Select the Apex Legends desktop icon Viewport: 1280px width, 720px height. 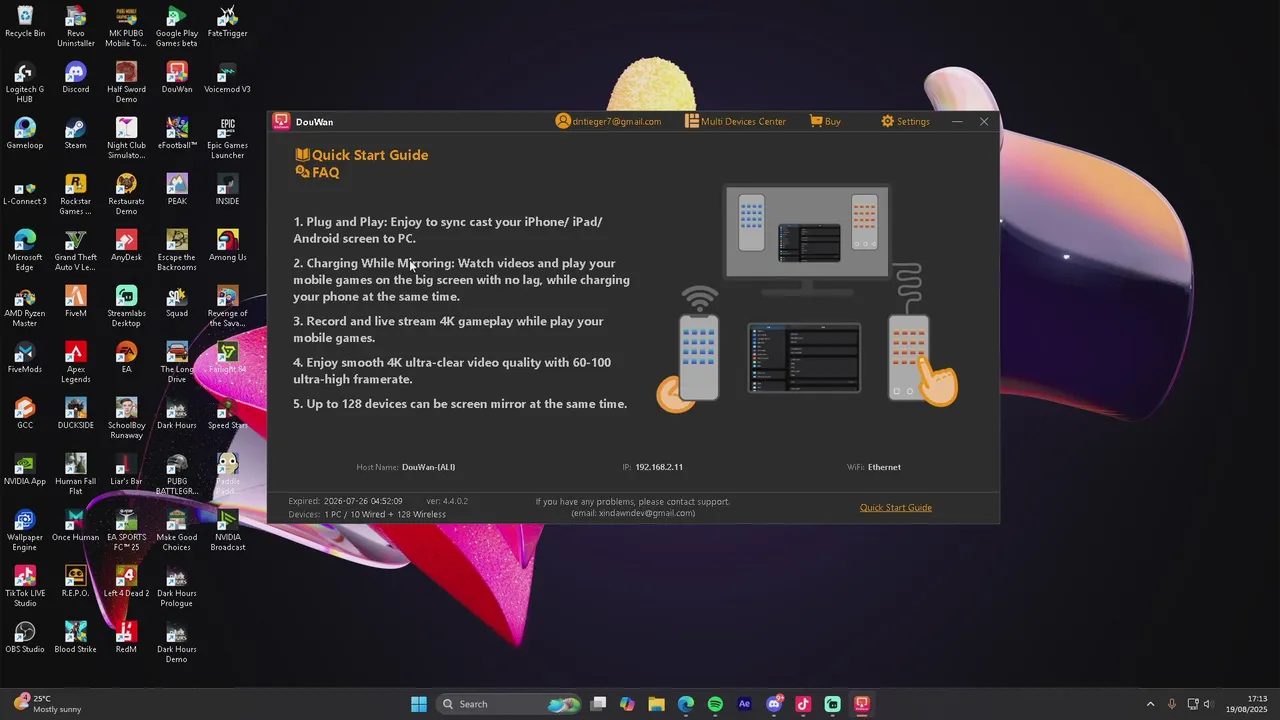76,363
